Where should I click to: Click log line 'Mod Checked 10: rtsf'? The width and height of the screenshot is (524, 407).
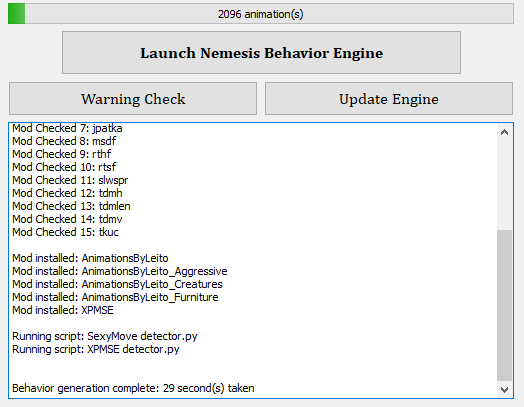coord(64,167)
